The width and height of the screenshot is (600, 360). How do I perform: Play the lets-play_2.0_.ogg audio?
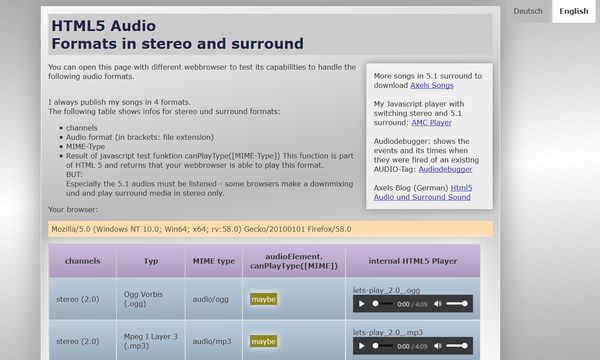point(361,304)
